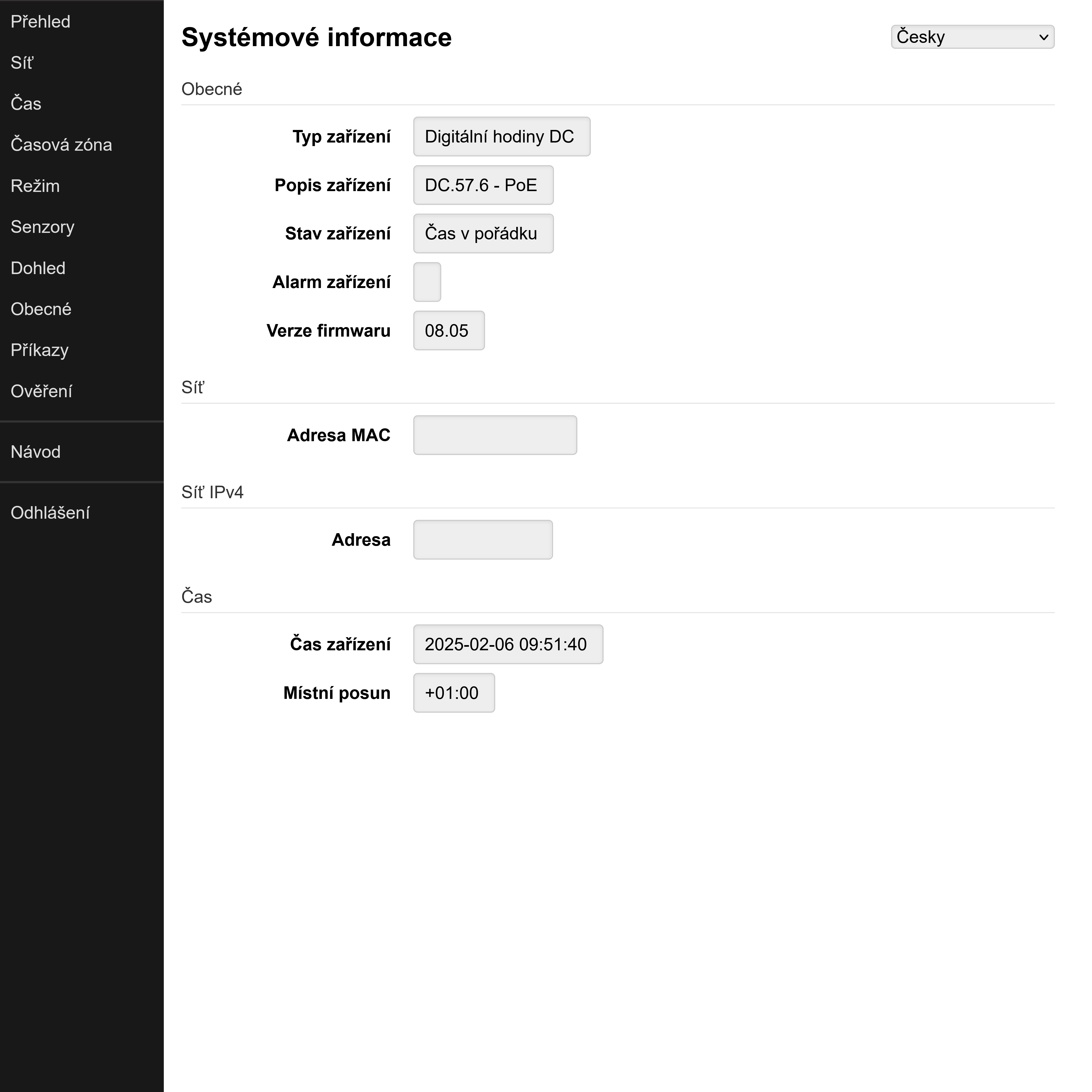Open the Přehled page
The image size is (1092, 1092).
(x=40, y=22)
